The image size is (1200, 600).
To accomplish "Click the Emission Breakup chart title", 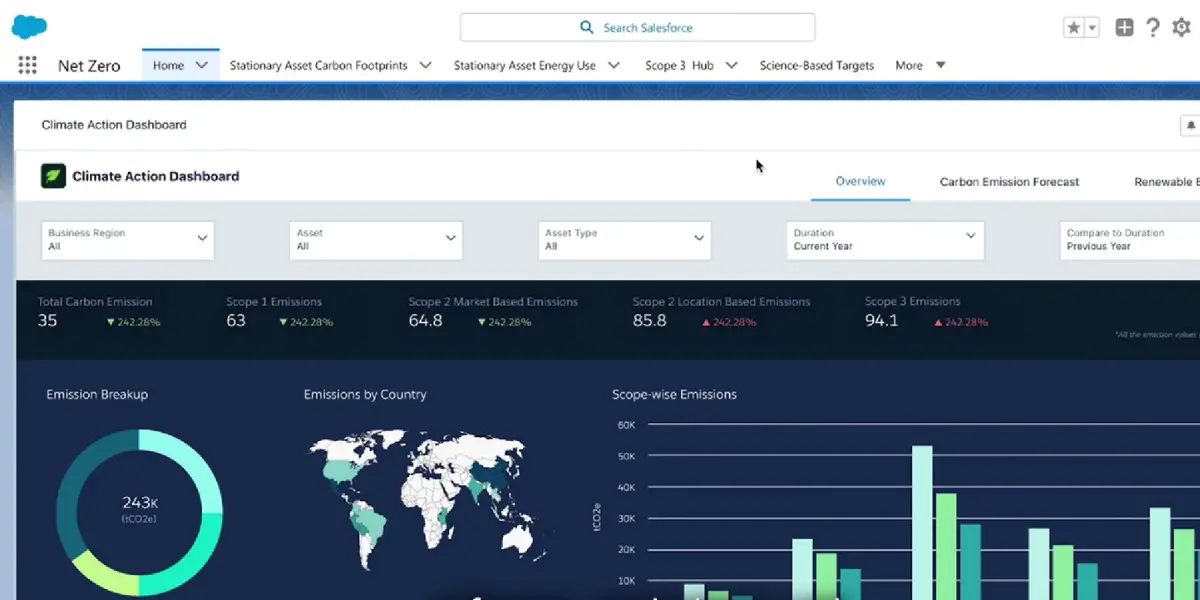I will click(97, 394).
